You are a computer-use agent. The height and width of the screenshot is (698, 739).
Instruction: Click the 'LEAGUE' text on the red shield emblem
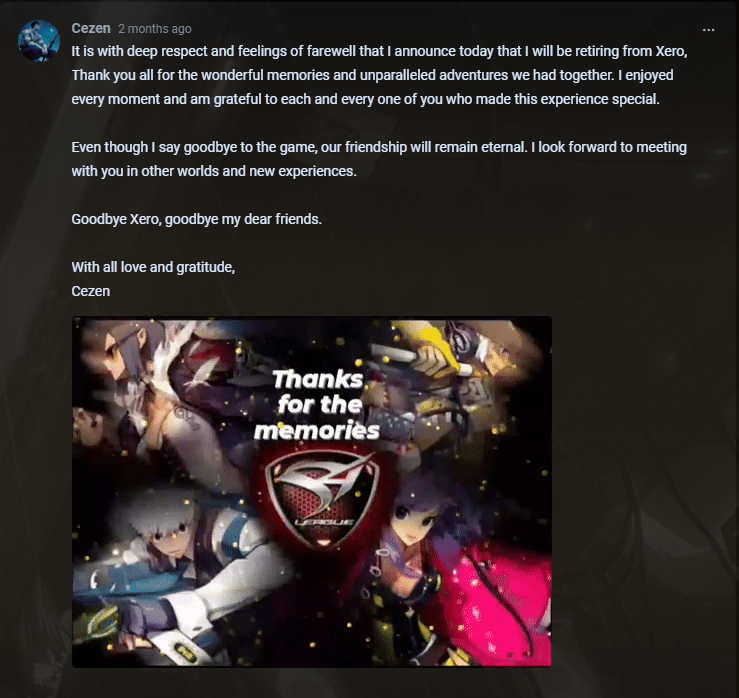pos(325,522)
